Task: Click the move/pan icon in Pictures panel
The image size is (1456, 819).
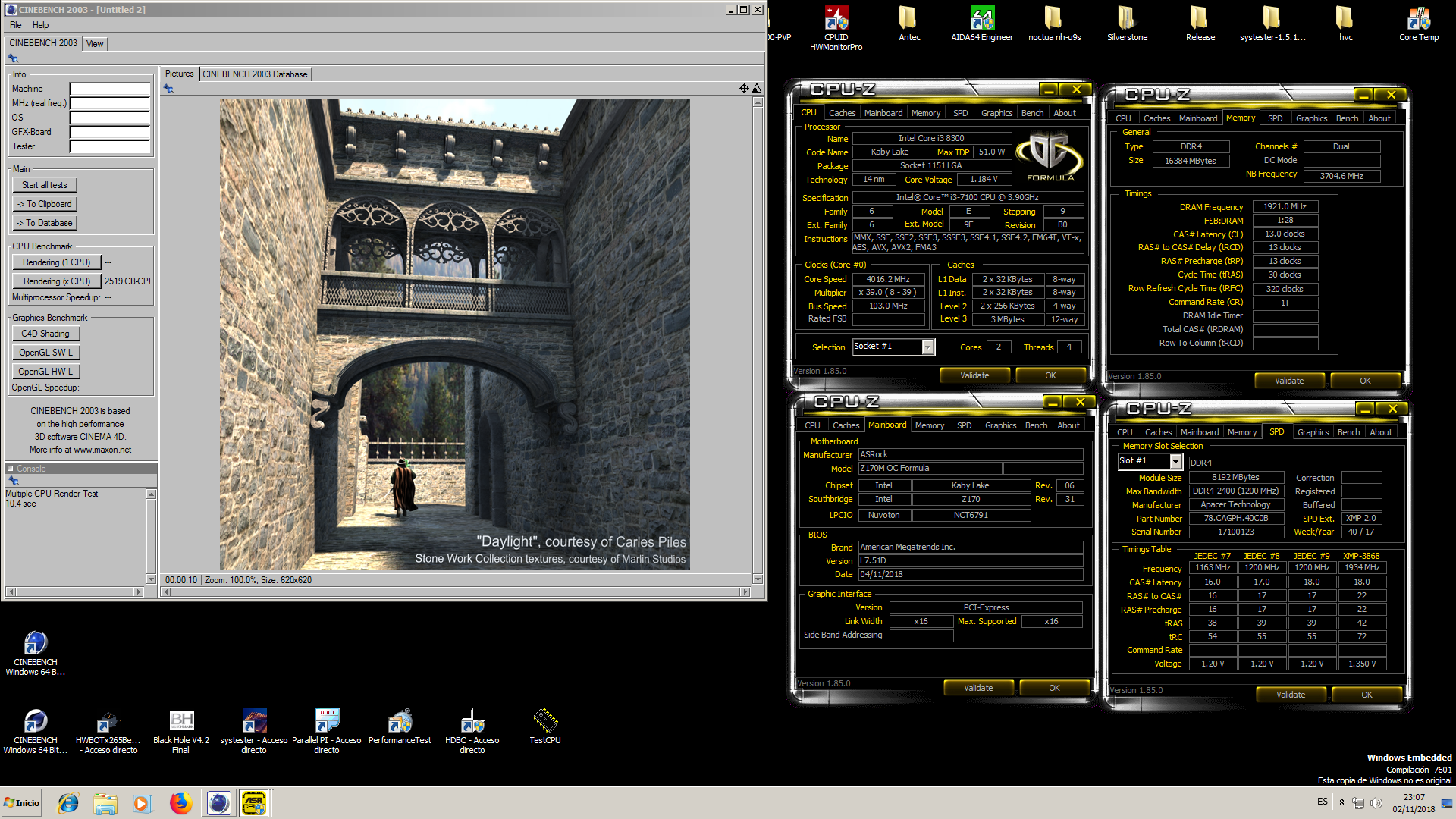Action: (744, 89)
